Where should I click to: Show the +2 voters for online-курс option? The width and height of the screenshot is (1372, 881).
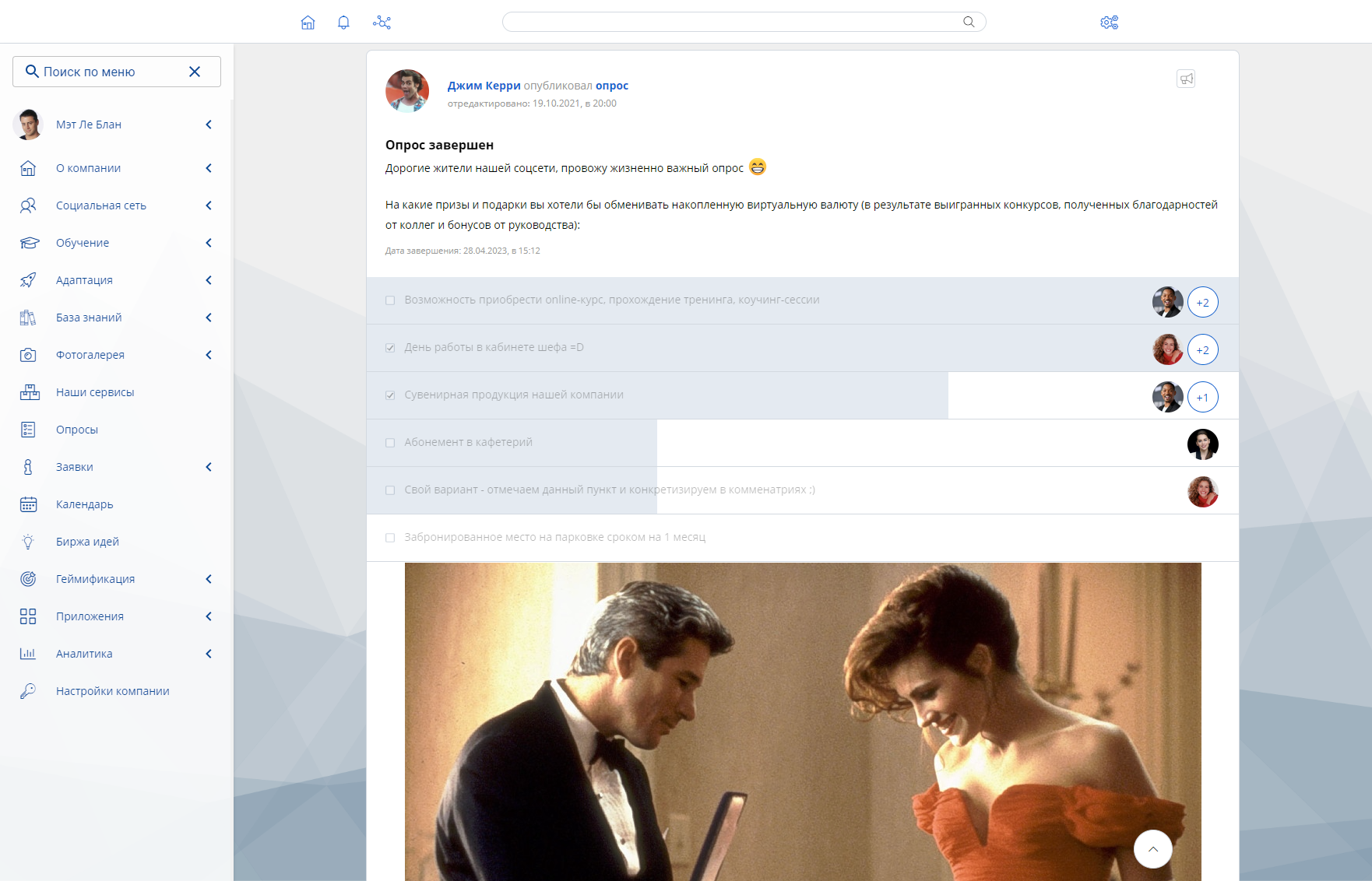tap(1203, 303)
